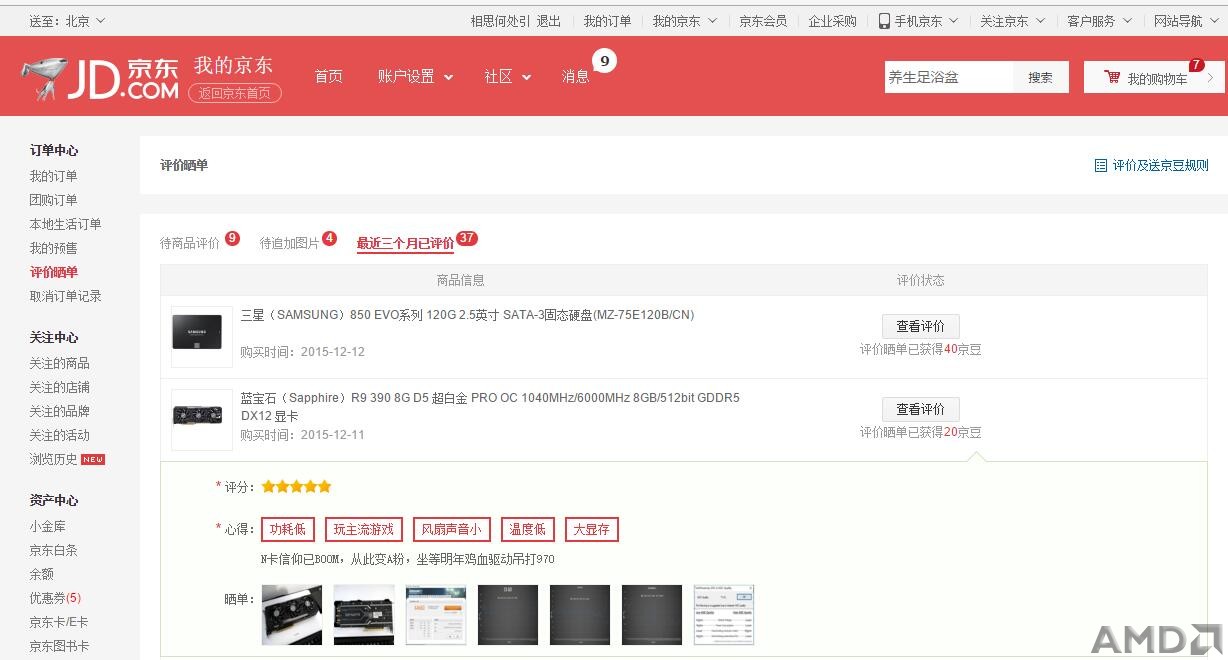Click 我的订单 in top bar
The height and width of the screenshot is (660, 1228).
(607, 20)
